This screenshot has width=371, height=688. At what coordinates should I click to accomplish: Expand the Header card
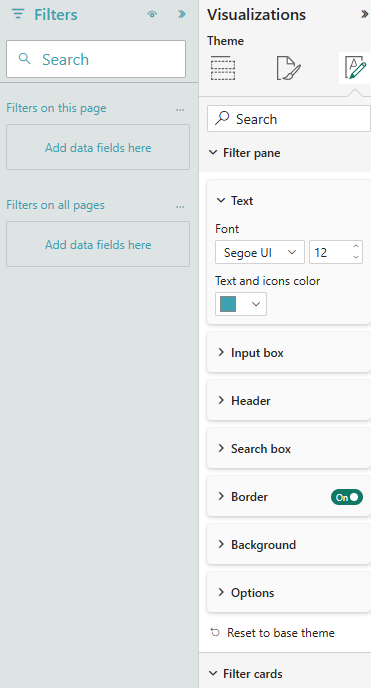coord(289,400)
